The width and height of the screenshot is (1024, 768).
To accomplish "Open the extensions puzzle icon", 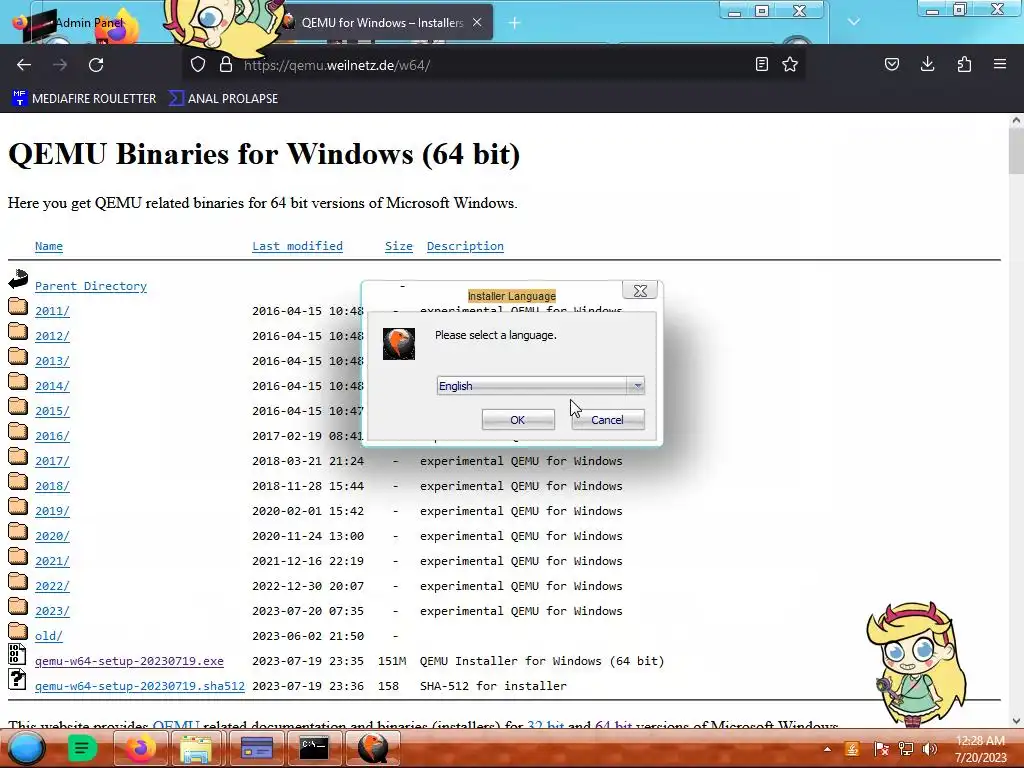I will (964, 64).
